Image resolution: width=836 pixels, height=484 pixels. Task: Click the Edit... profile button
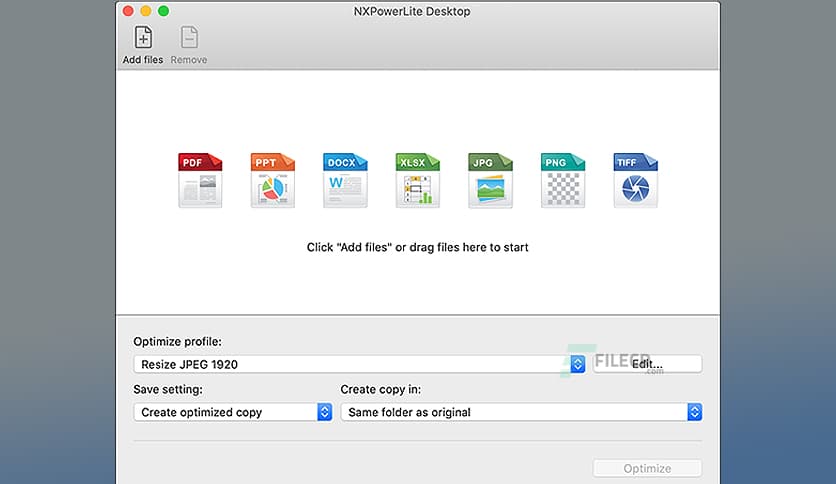tap(647, 364)
